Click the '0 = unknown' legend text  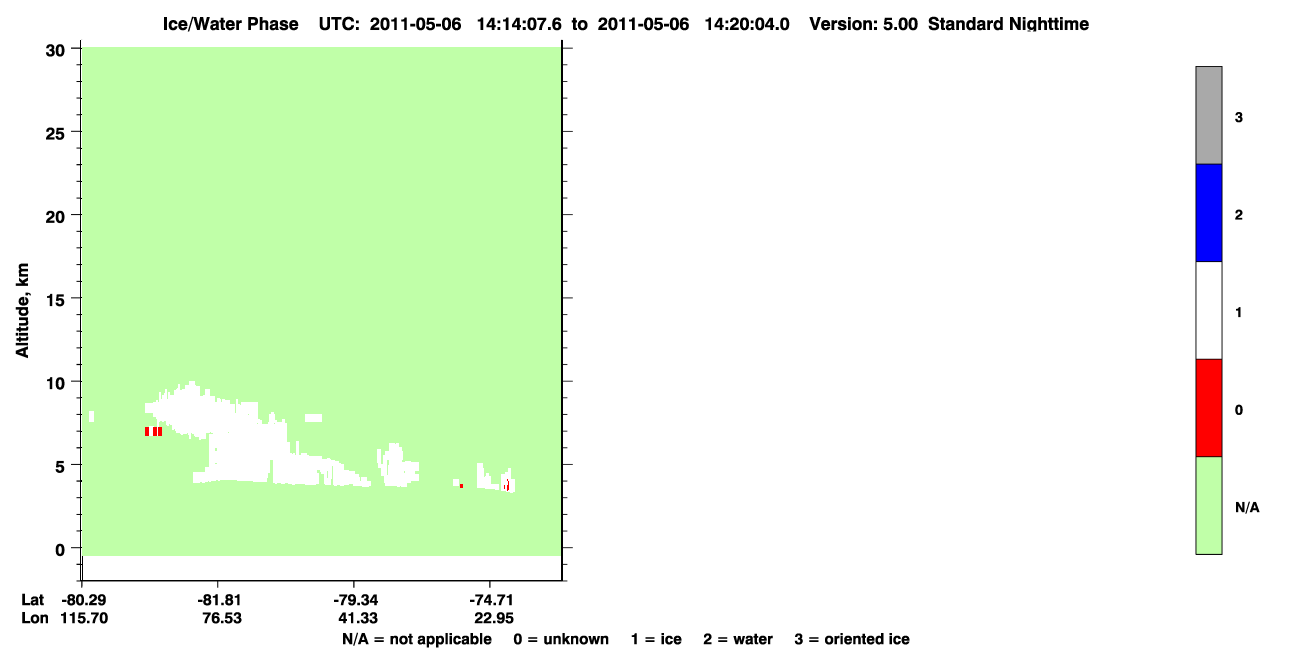coord(561,639)
